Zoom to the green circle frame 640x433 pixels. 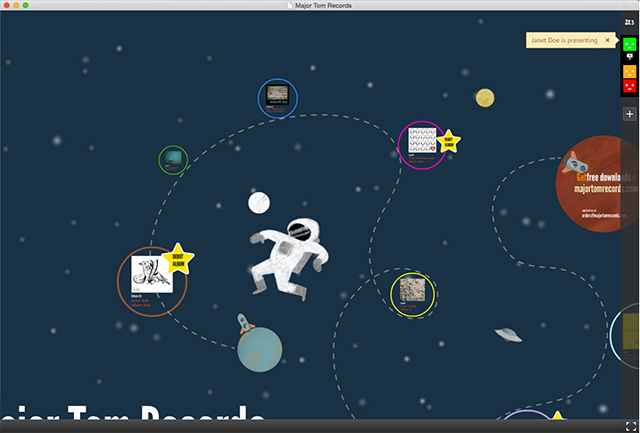point(173,160)
